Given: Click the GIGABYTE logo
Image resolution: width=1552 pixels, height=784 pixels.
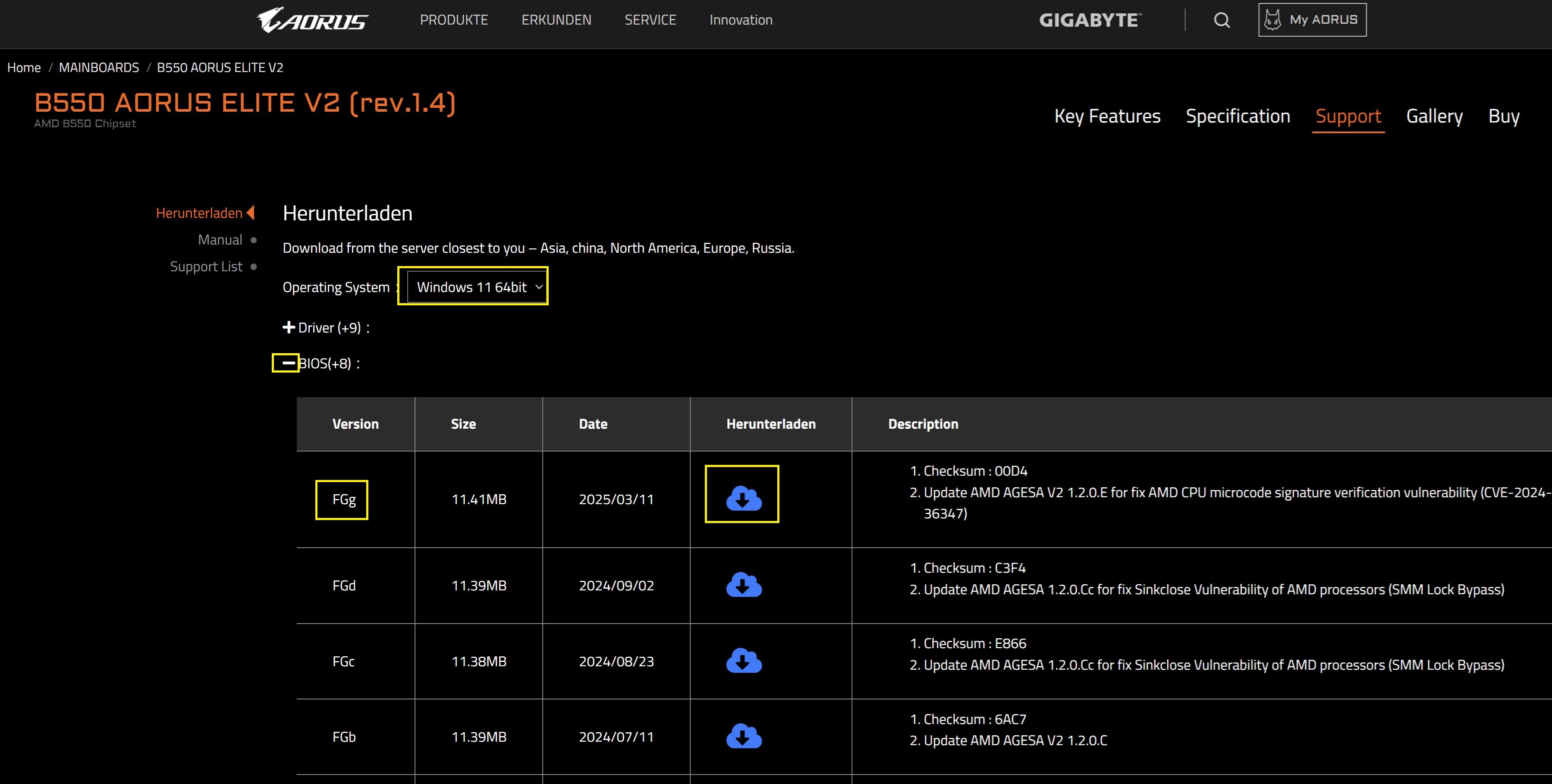Looking at the screenshot, I should click(x=1089, y=20).
